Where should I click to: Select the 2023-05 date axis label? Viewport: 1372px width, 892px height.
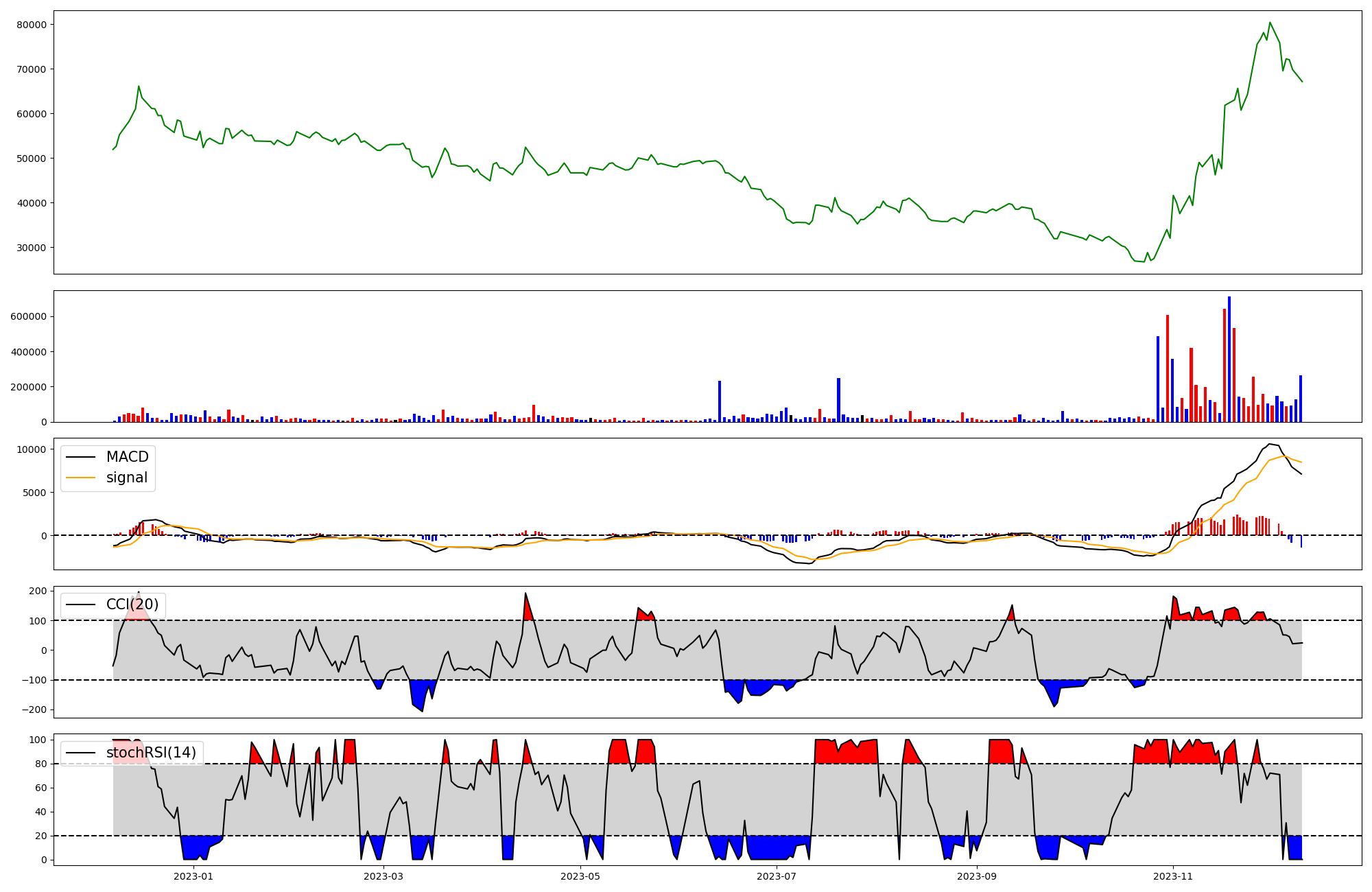click(580, 876)
